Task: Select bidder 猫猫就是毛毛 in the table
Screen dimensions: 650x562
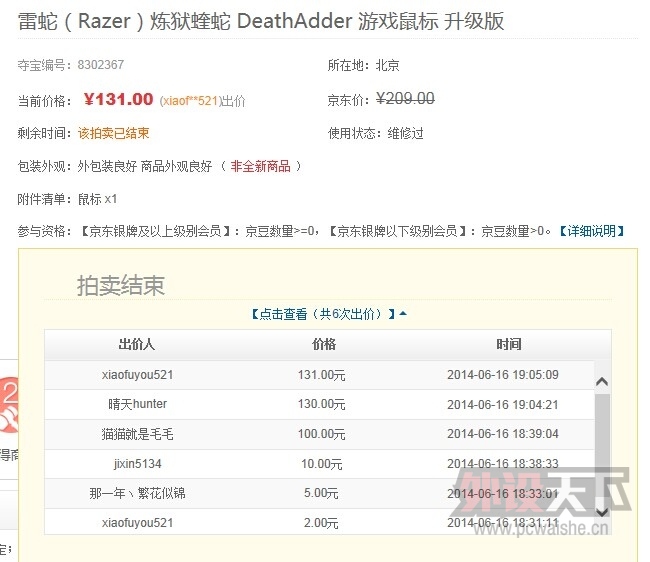Action: [137, 434]
